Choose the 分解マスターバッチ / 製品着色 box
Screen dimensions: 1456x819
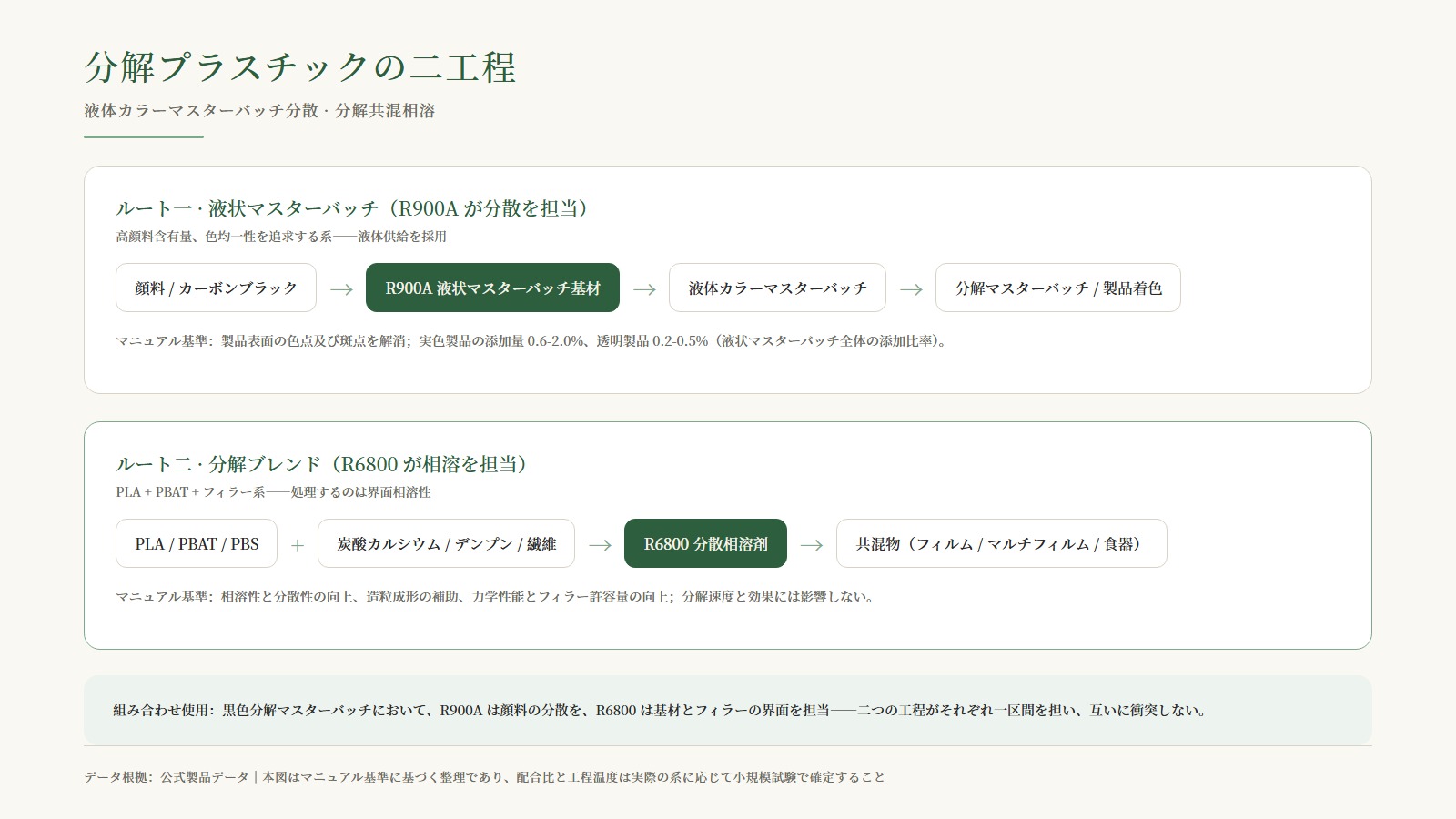tap(1058, 288)
